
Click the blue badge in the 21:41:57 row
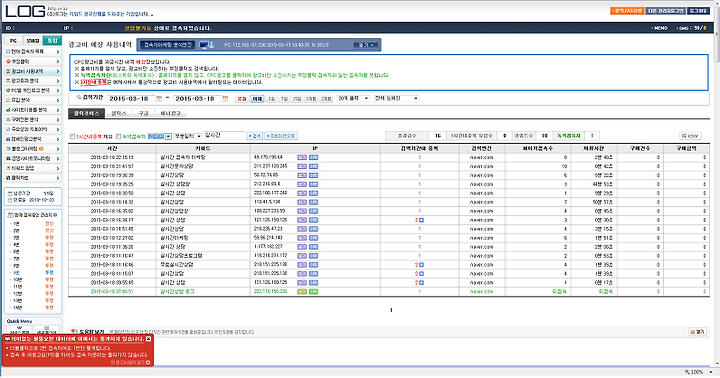tap(313, 166)
